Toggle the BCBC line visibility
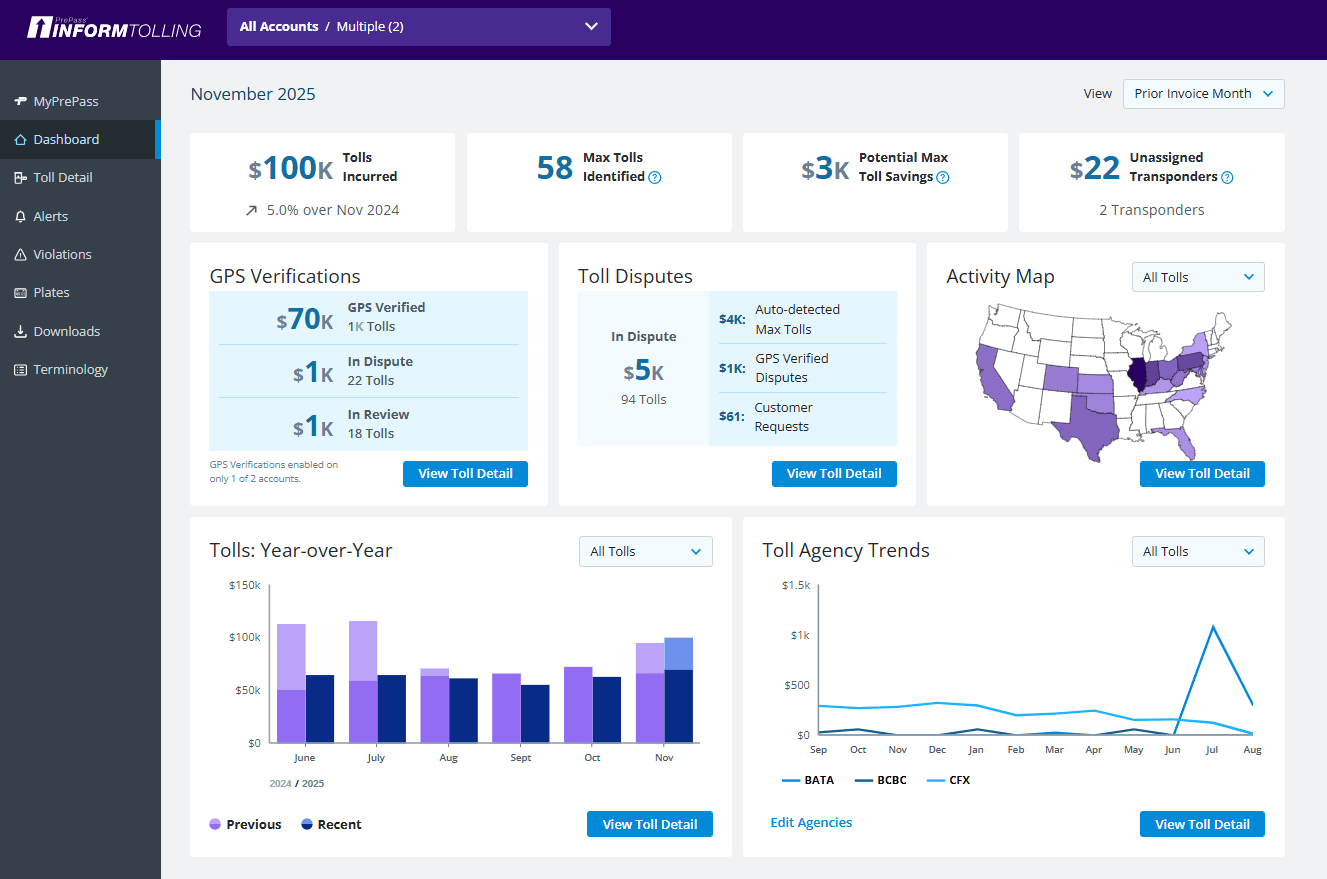Image resolution: width=1327 pixels, height=879 pixels. pos(881,780)
